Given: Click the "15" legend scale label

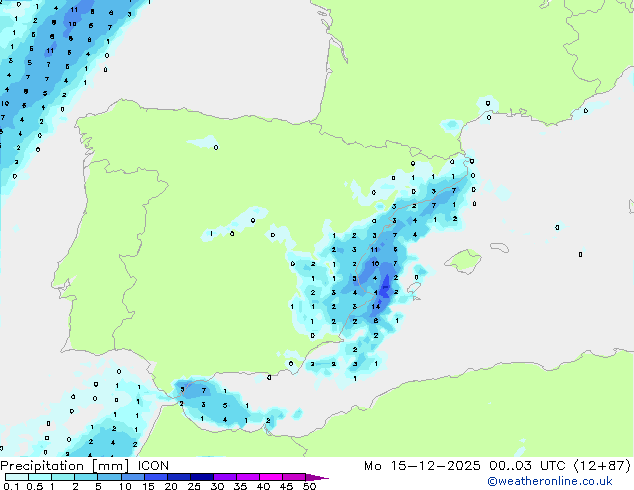Looking at the screenshot, I should click(148, 486).
